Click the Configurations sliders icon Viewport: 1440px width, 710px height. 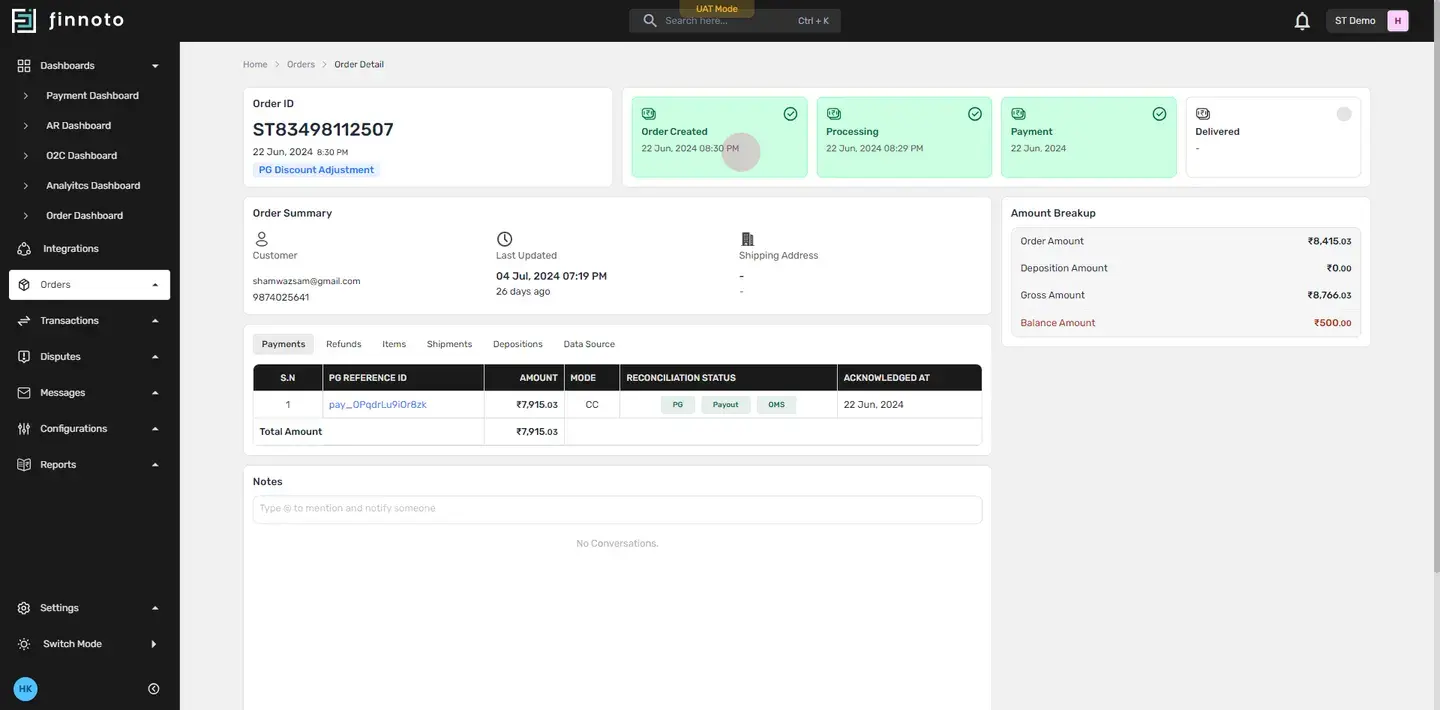click(24, 429)
